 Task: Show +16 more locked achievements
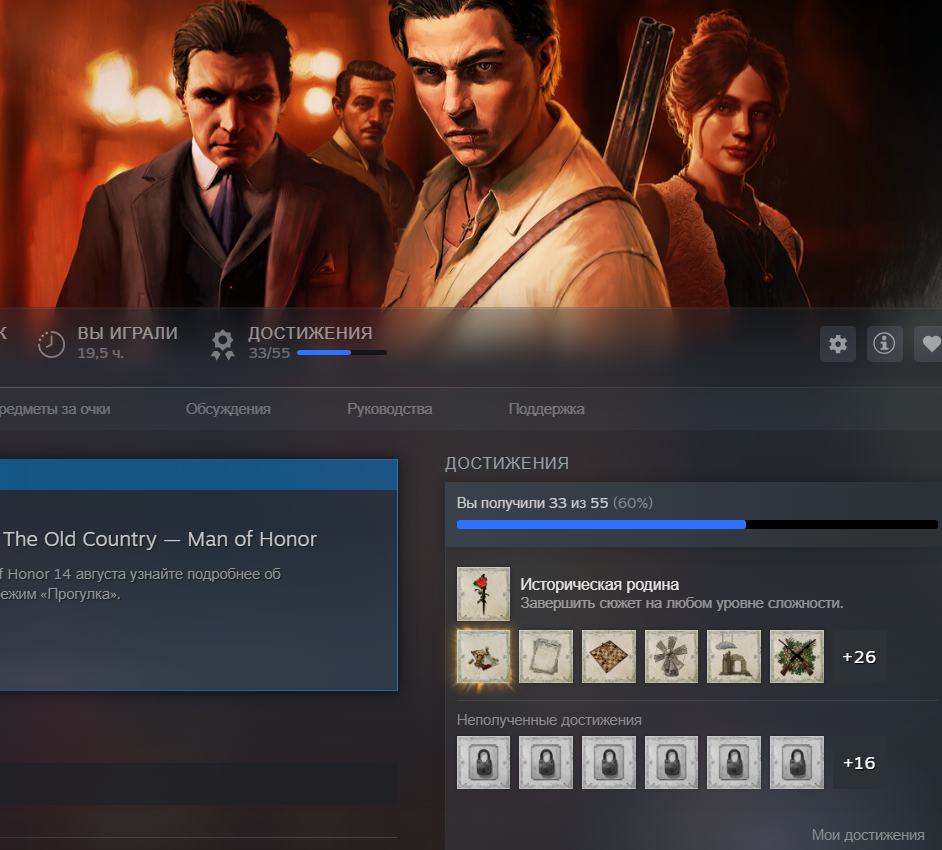click(x=859, y=762)
